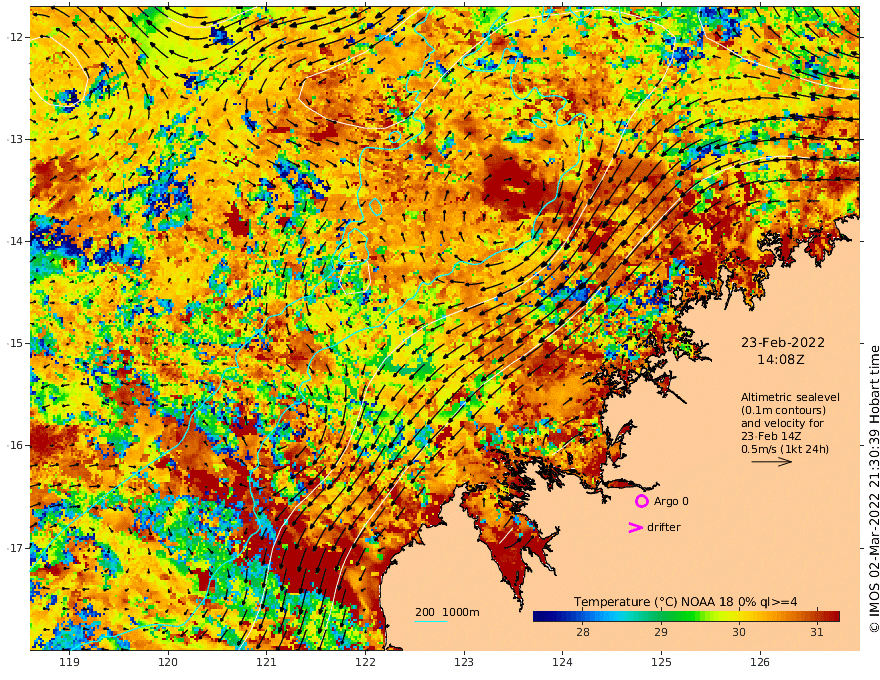Click the '14:08Z' time label
This screenshot has height=680, width=880.
coord(781,360)
